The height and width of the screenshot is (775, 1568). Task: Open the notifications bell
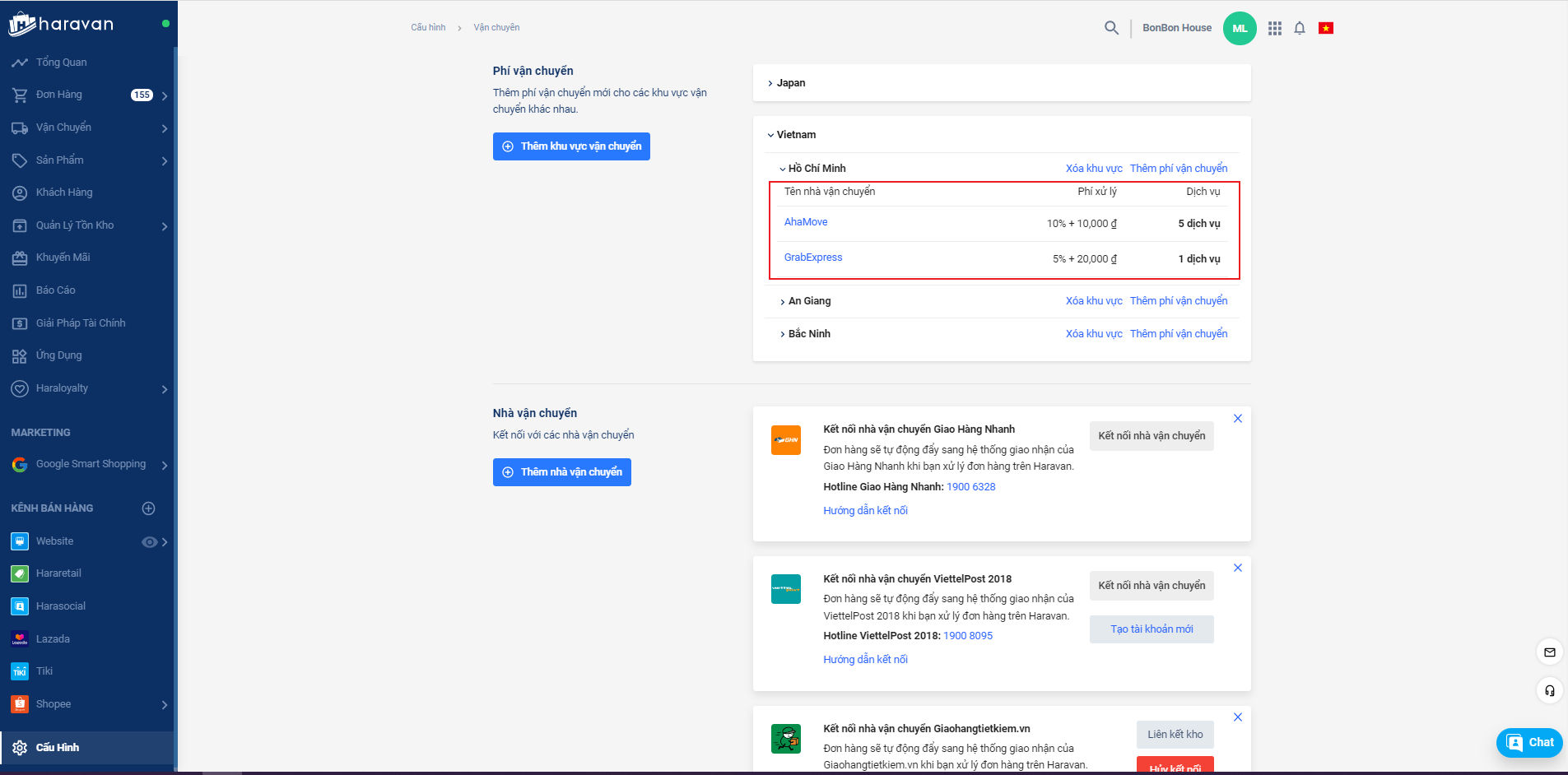click(x=1300, y=28)
